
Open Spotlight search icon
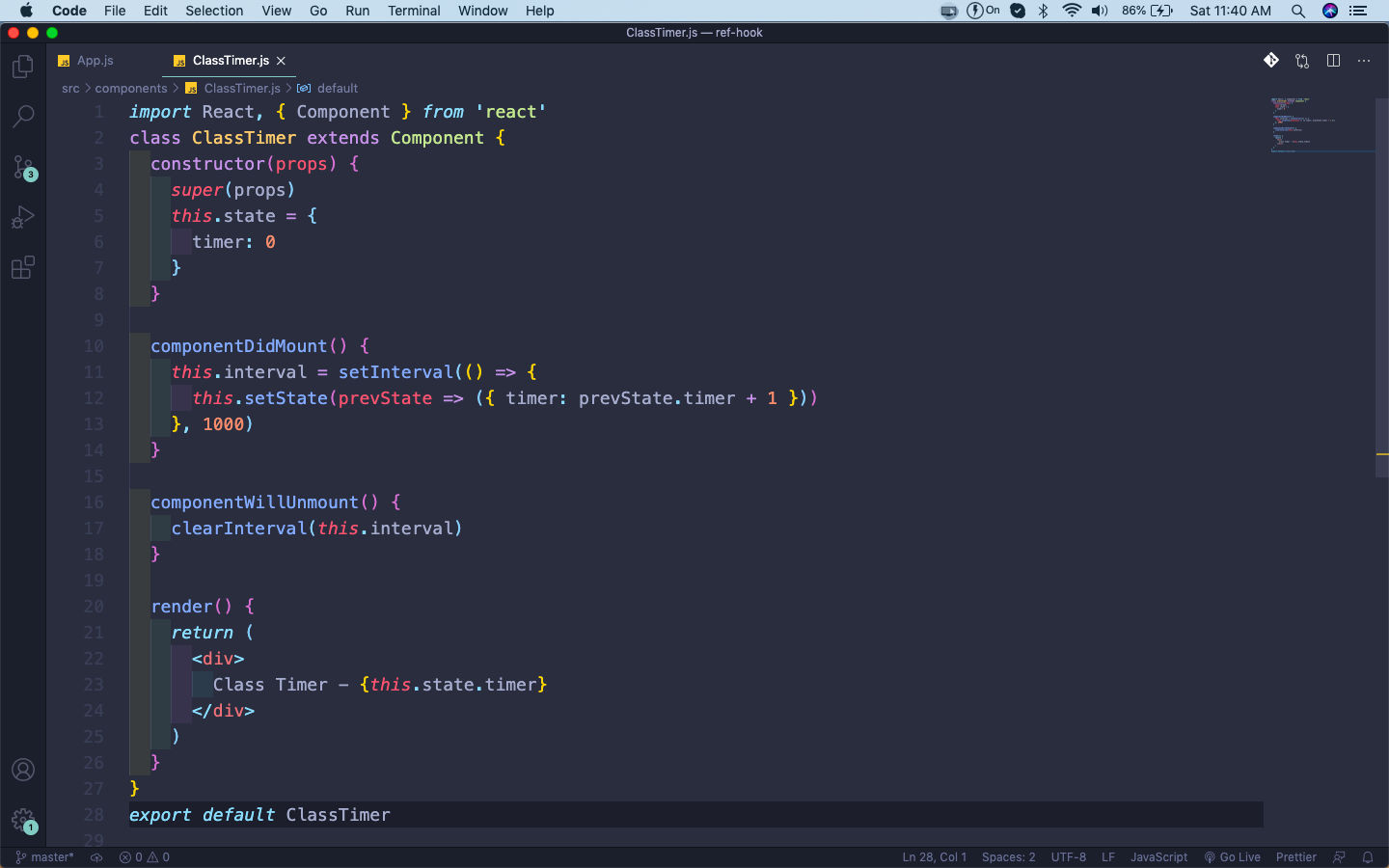(1298, 11)
